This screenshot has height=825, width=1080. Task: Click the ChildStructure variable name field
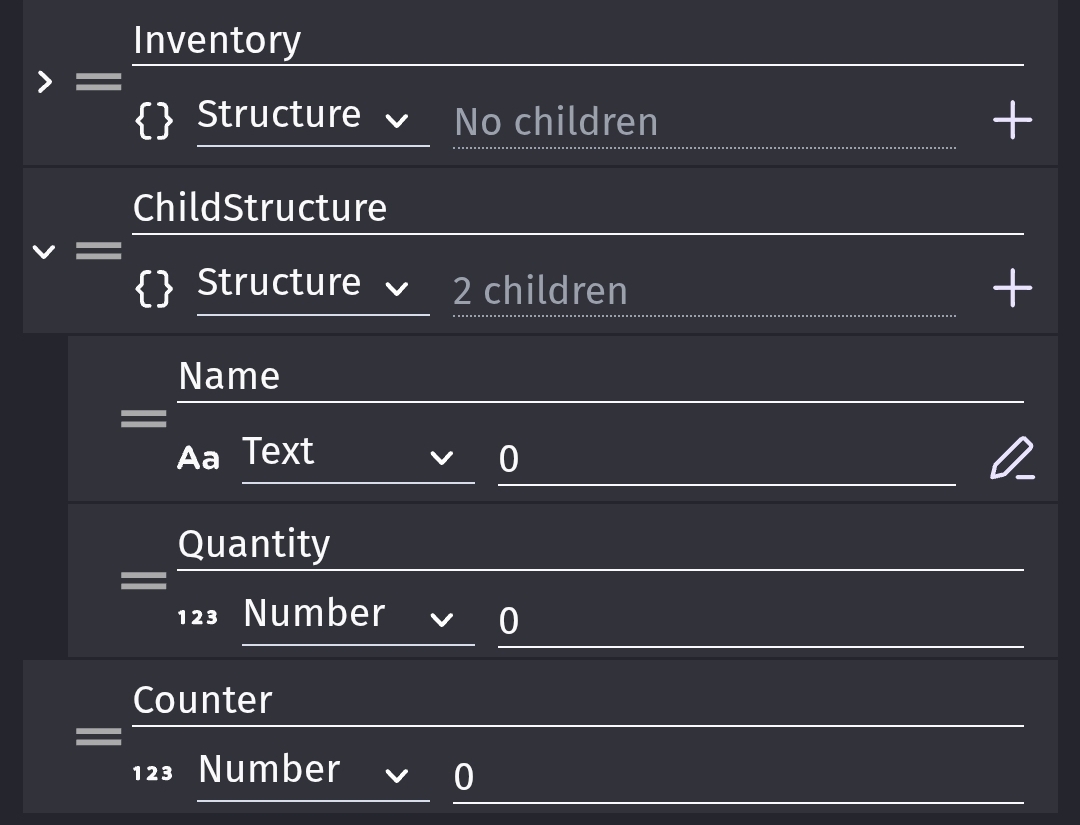[577, 210]
